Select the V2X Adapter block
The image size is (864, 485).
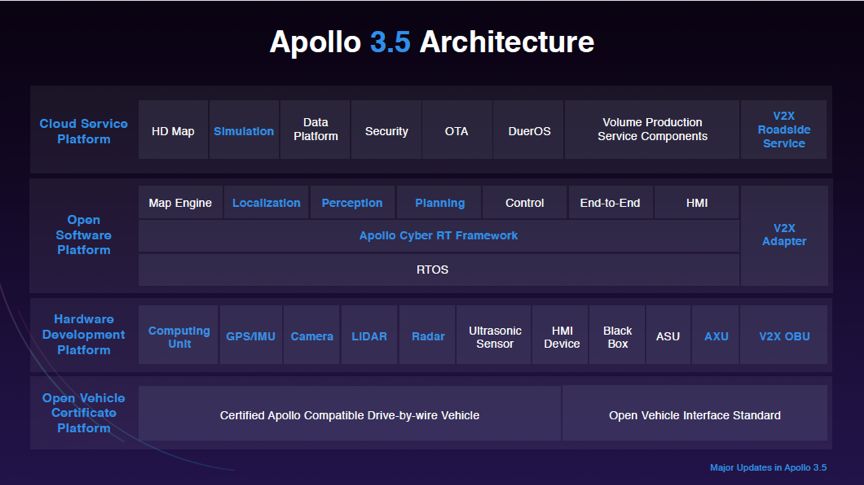click(x=784, y=235)
